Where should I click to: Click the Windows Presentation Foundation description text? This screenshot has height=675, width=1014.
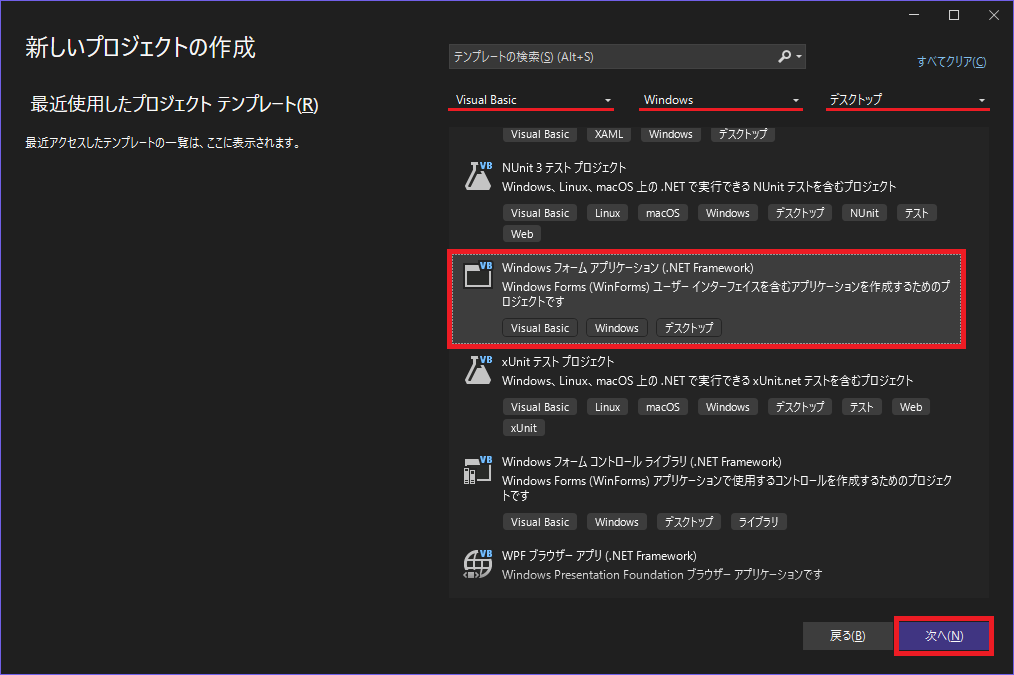coord(662,575)
